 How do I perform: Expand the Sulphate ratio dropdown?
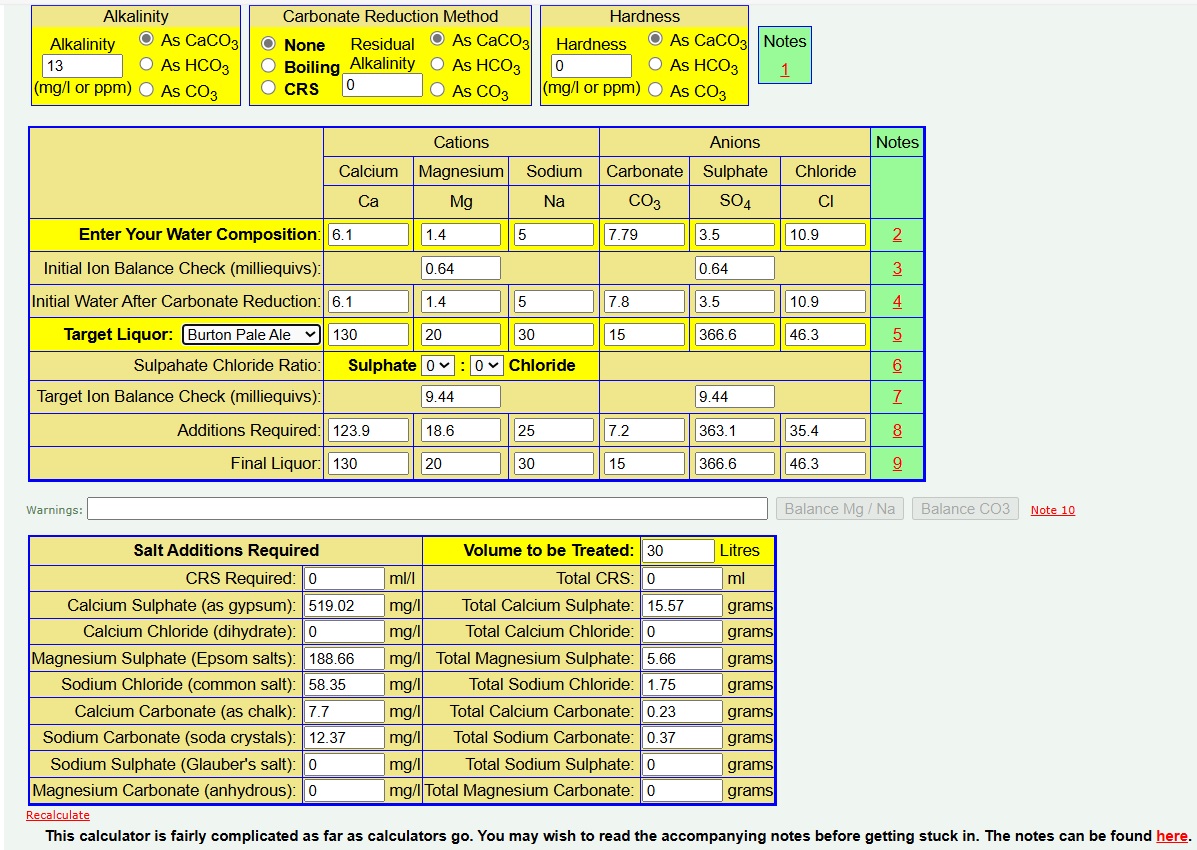coord(438,366)
